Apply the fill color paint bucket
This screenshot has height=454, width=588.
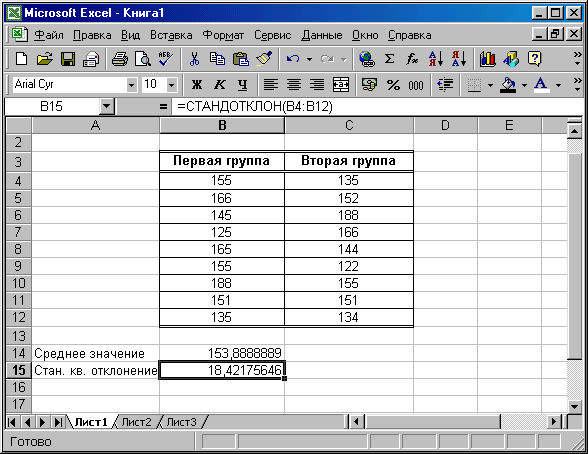tap(508, 85)
